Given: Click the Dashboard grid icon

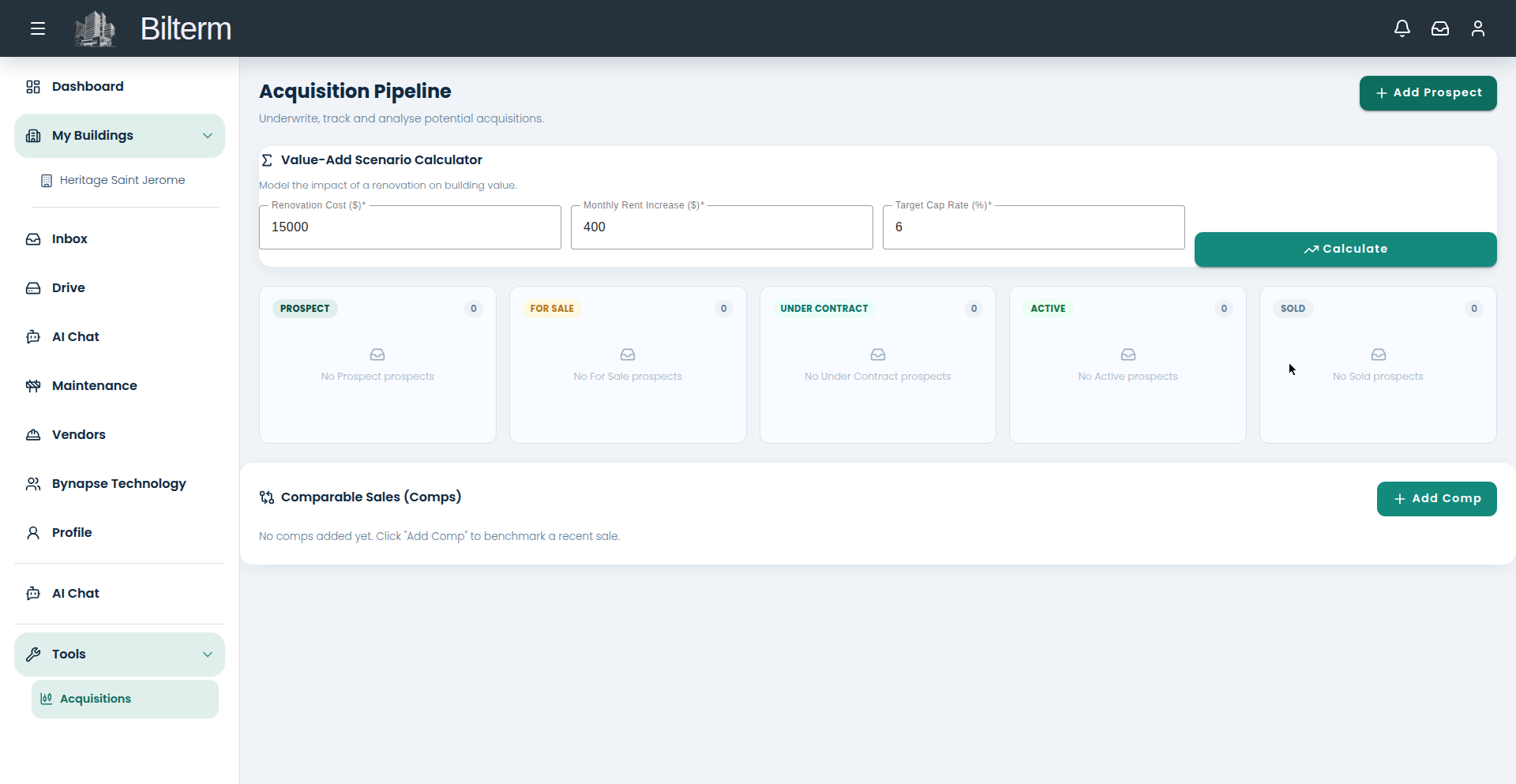Looking at the screenshot, I should [33, 87].
